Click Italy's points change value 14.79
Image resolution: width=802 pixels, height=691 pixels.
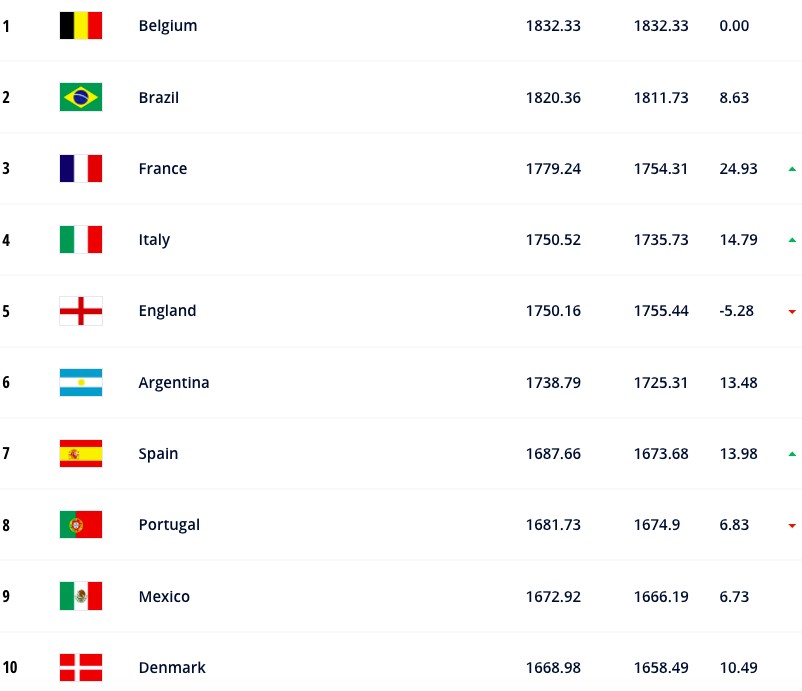click(x=738, y=240)
